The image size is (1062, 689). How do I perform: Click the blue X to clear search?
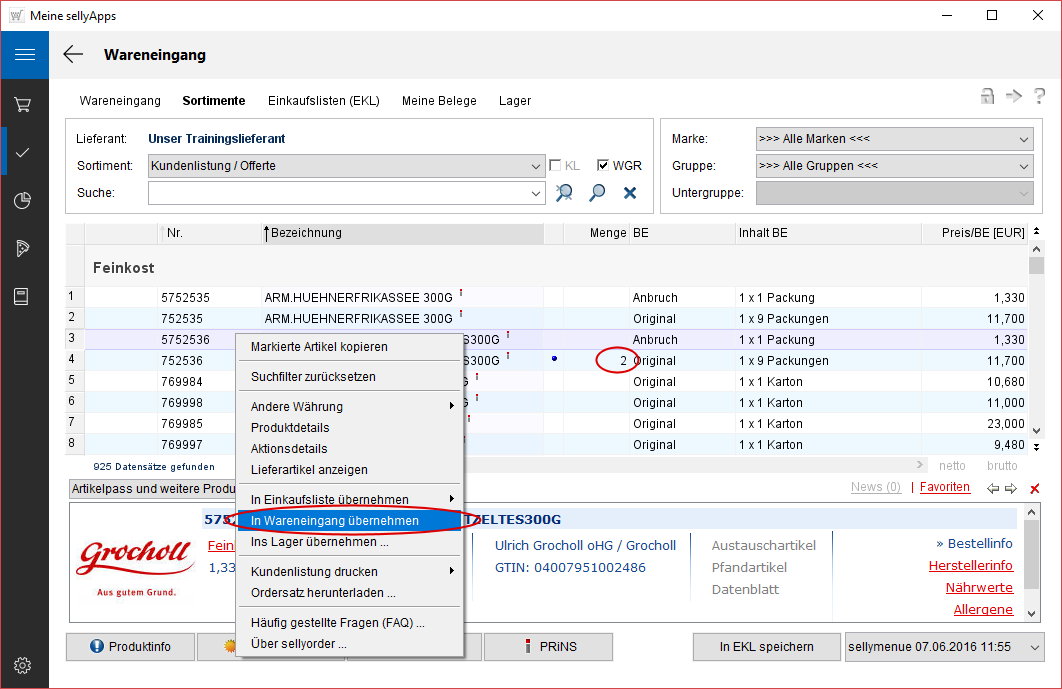click(x=630, y=193)
